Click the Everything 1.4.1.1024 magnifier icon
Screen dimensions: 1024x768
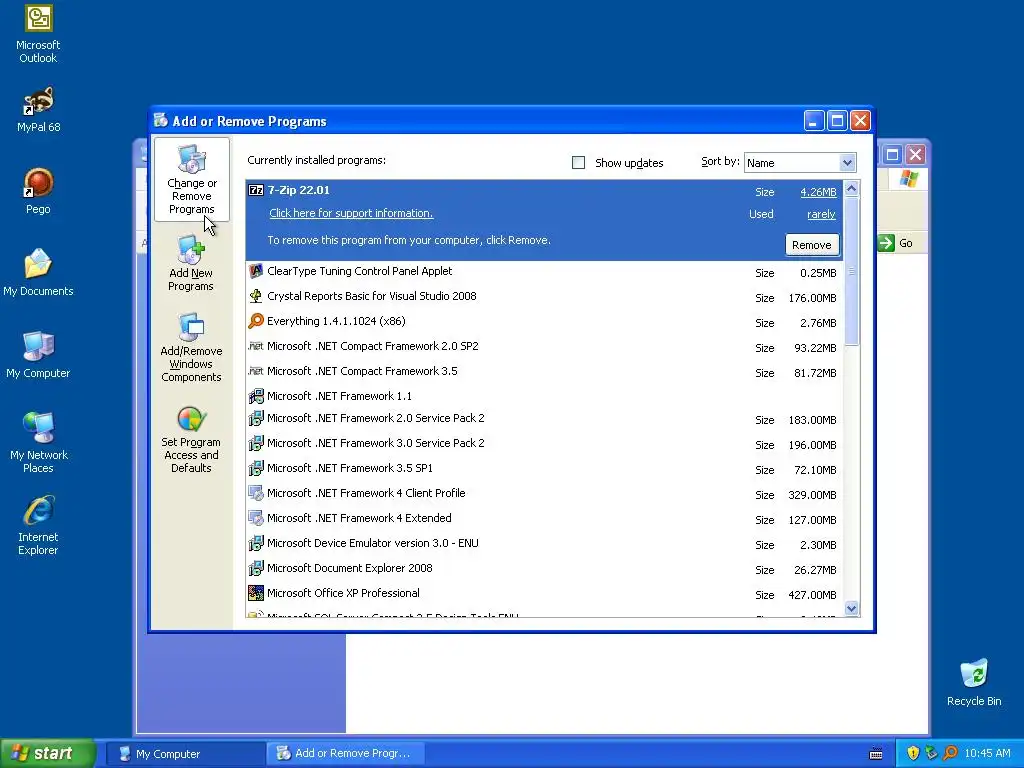click(x=256, y=321)
